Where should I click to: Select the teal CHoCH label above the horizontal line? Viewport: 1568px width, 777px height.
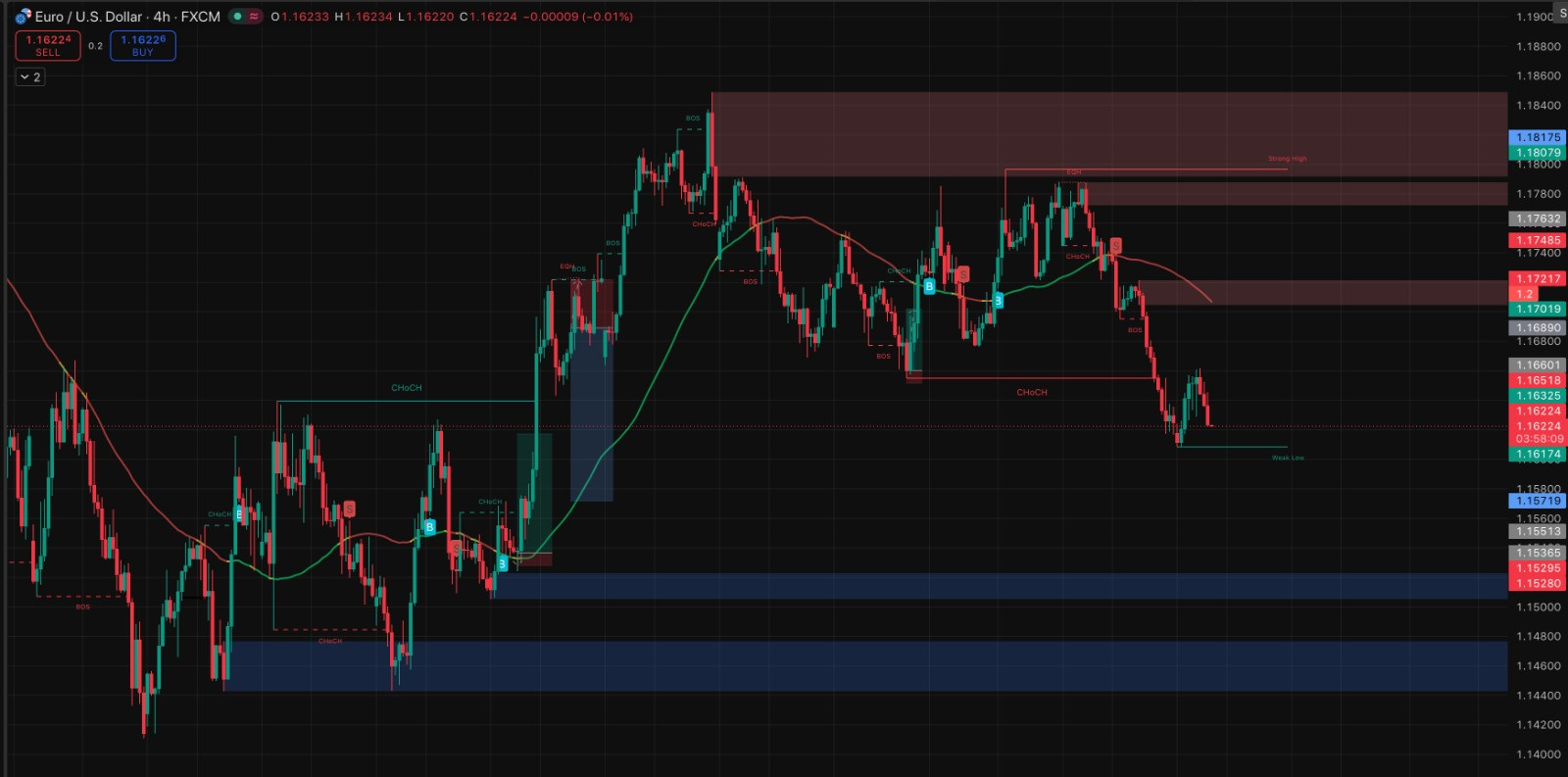tap(407, 388)
